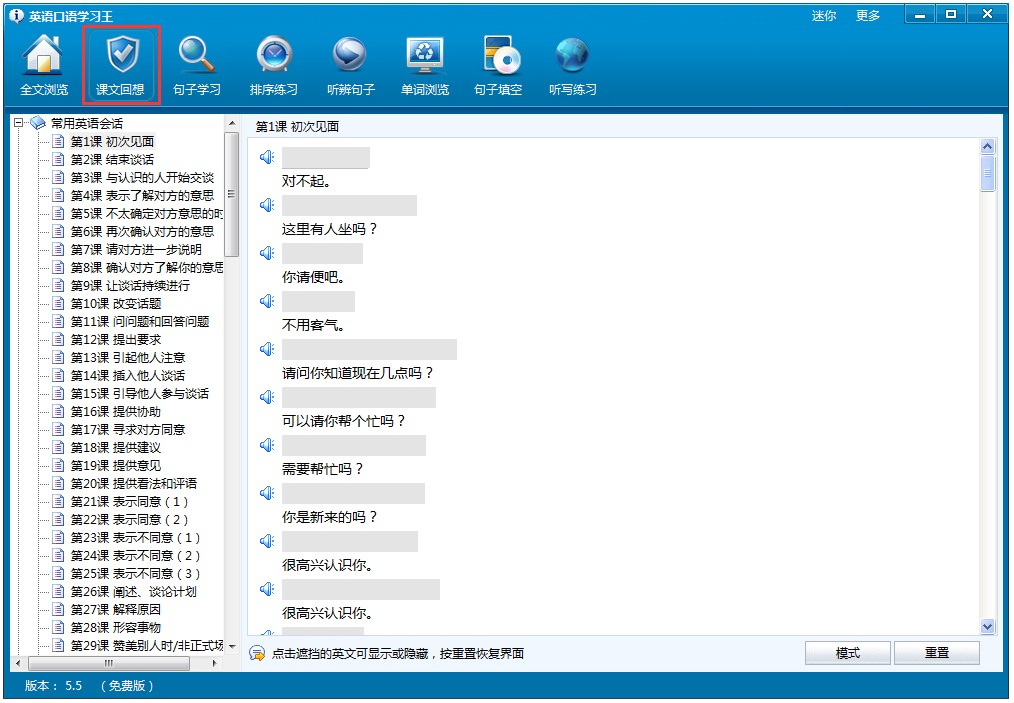Select lesson 第28课 形容事物
This screenshot has height=703, width=1014.
click(116, 627)
